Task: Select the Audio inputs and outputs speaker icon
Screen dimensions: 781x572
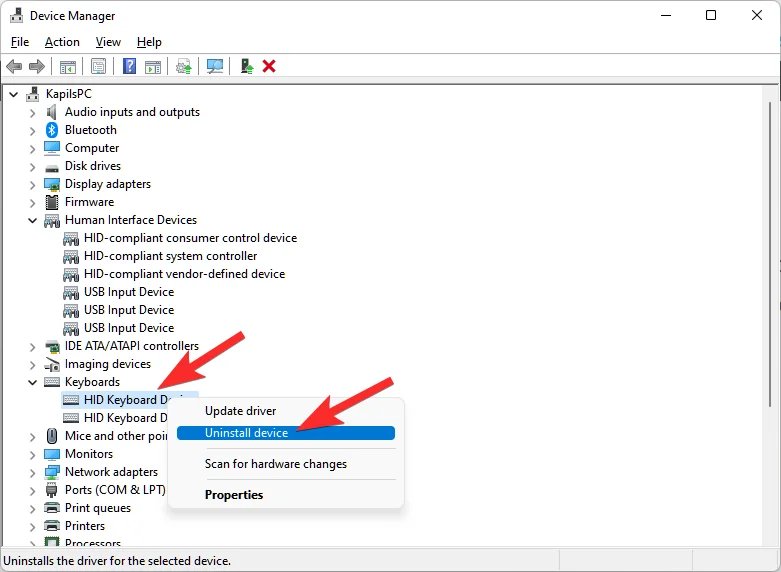Action: (x=52, y=112)
